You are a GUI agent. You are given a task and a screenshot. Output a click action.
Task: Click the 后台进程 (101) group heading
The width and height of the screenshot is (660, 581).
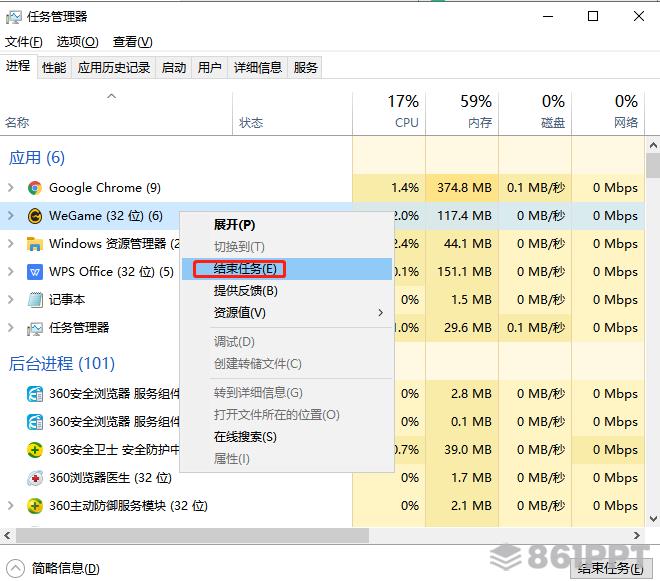click(62, 364)
